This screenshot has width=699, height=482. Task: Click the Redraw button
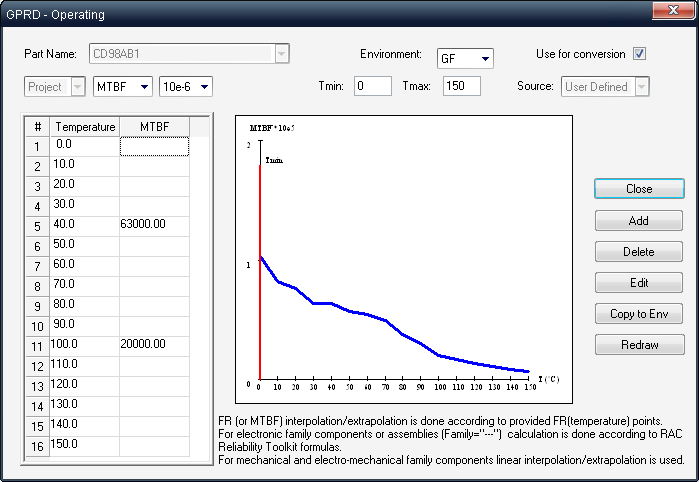[638, 345]
